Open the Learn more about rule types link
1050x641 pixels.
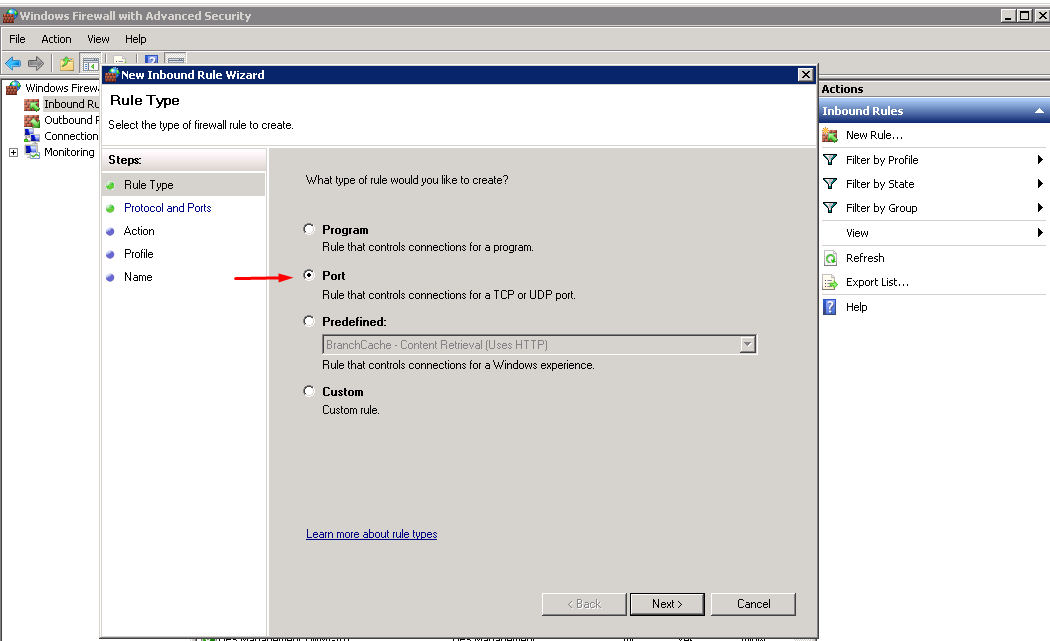pyautogui.click(x=371, y=534)
